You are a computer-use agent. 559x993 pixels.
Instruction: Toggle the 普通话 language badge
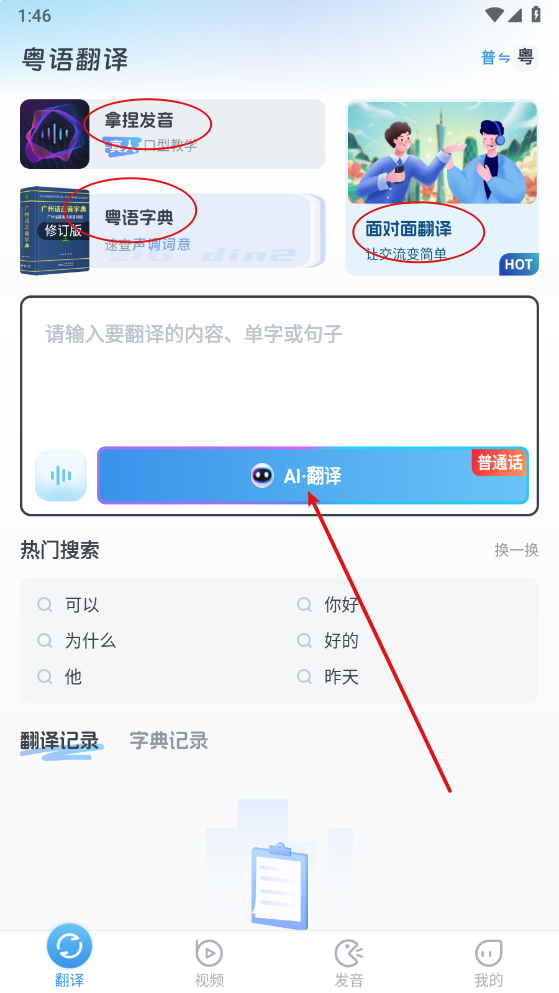tap(499, 462)
